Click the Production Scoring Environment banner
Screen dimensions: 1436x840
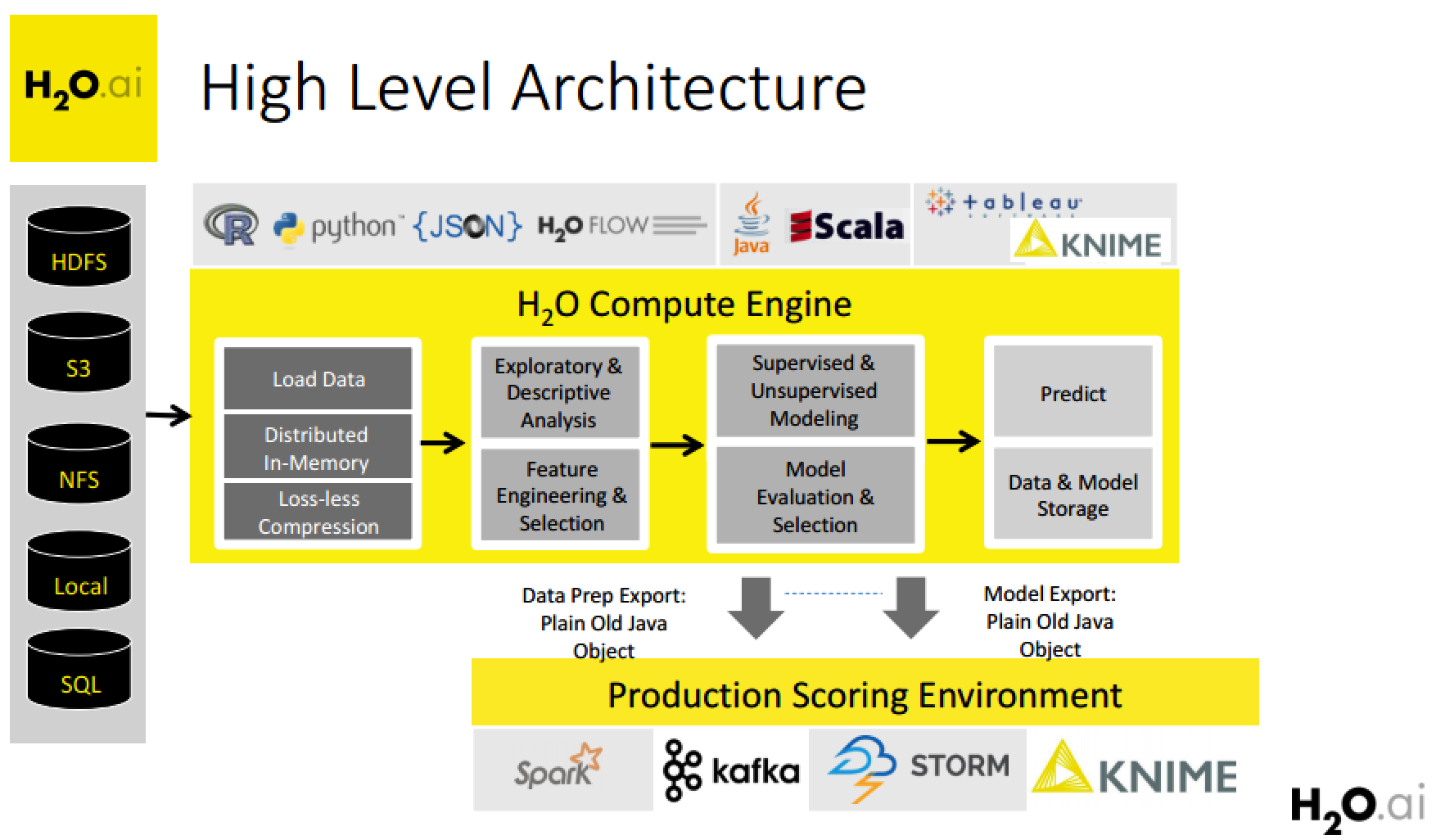pyautogui.click(x=865, y=694)
